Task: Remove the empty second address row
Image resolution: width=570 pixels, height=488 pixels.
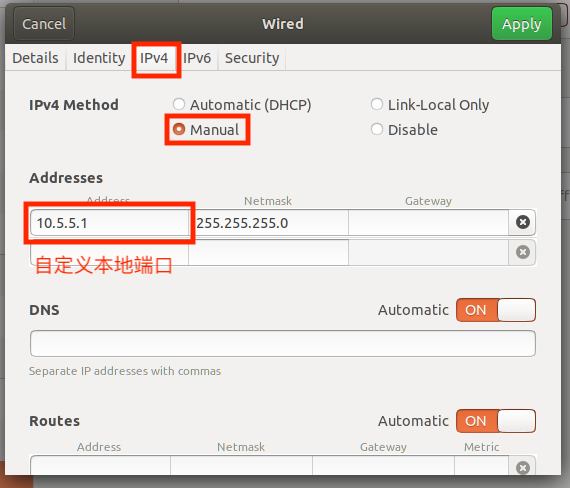Action: coord(522,252)
